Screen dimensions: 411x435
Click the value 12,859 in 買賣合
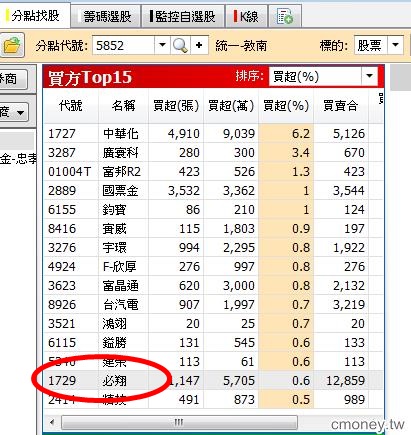(x=345, y=381)
